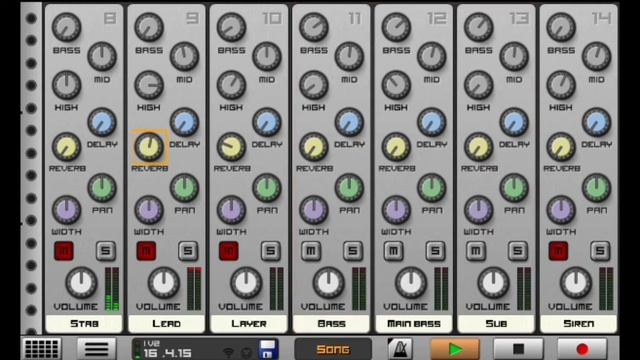Stop playback with the square stop button
The image size is (640, 360).
click(518, 349)
